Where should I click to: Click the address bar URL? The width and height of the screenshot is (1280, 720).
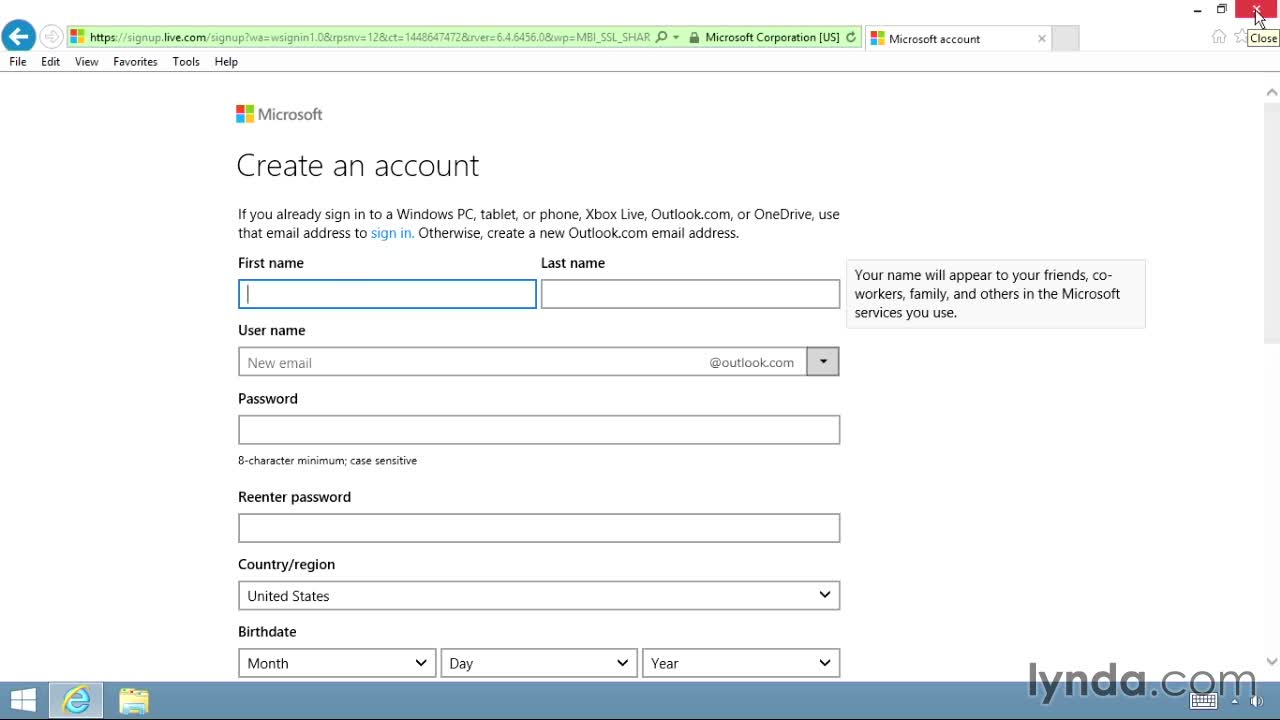pos(370,38)
